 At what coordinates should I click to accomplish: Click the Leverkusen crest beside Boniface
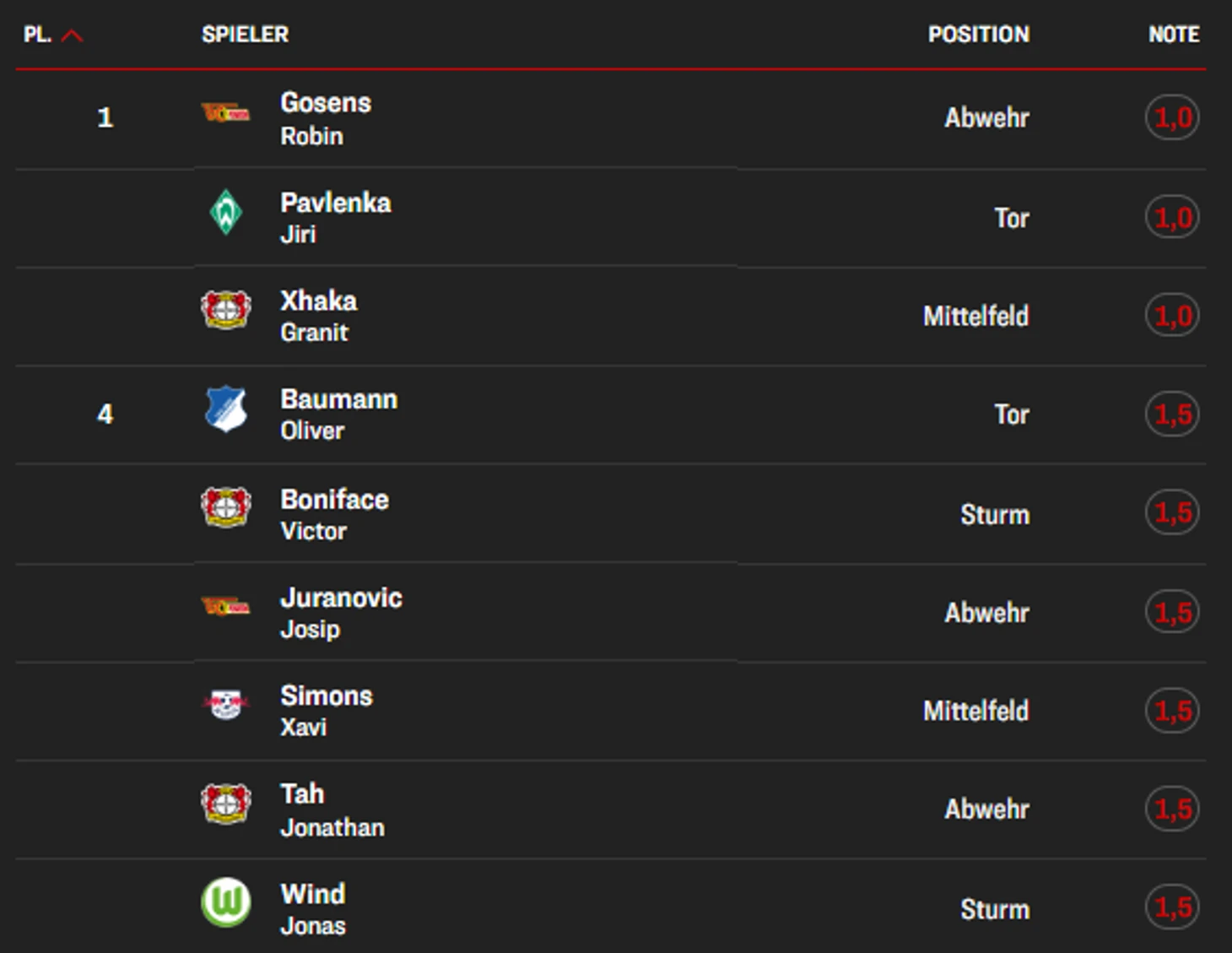pyautogui.click(x=225, y=508)
